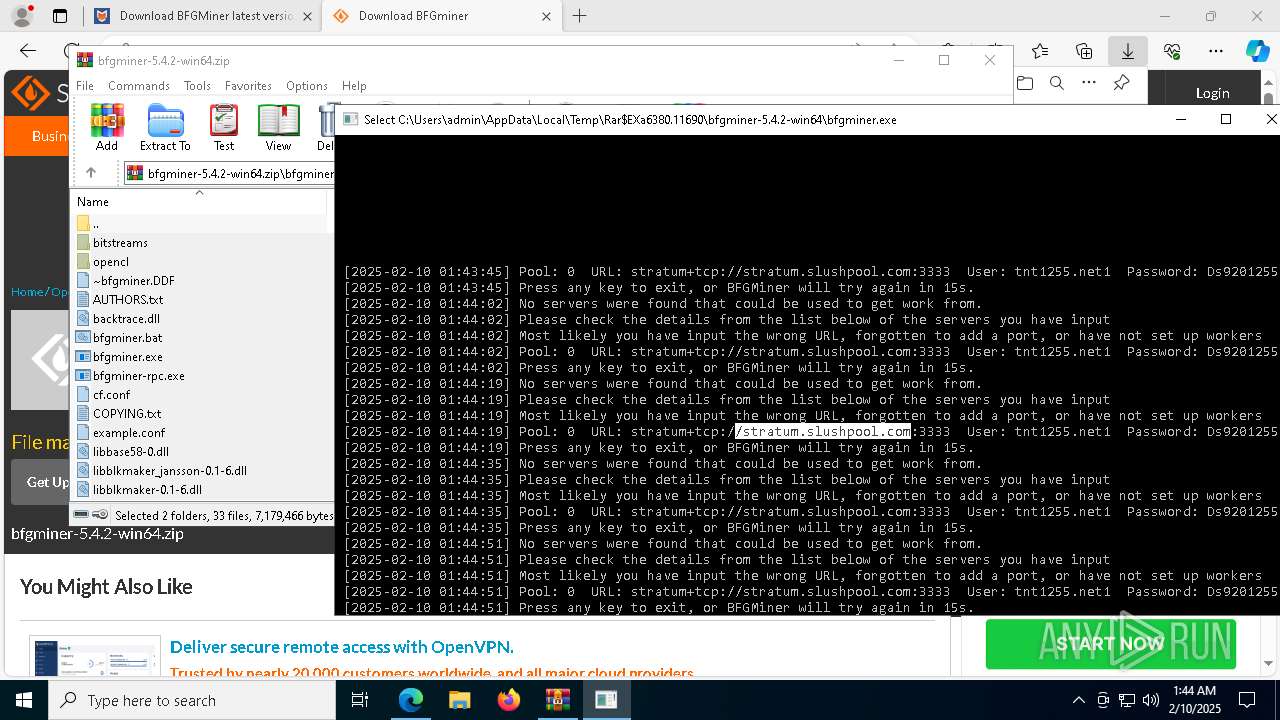
Task: Open the WinRAR Options menu
Action: click(307, 86)
